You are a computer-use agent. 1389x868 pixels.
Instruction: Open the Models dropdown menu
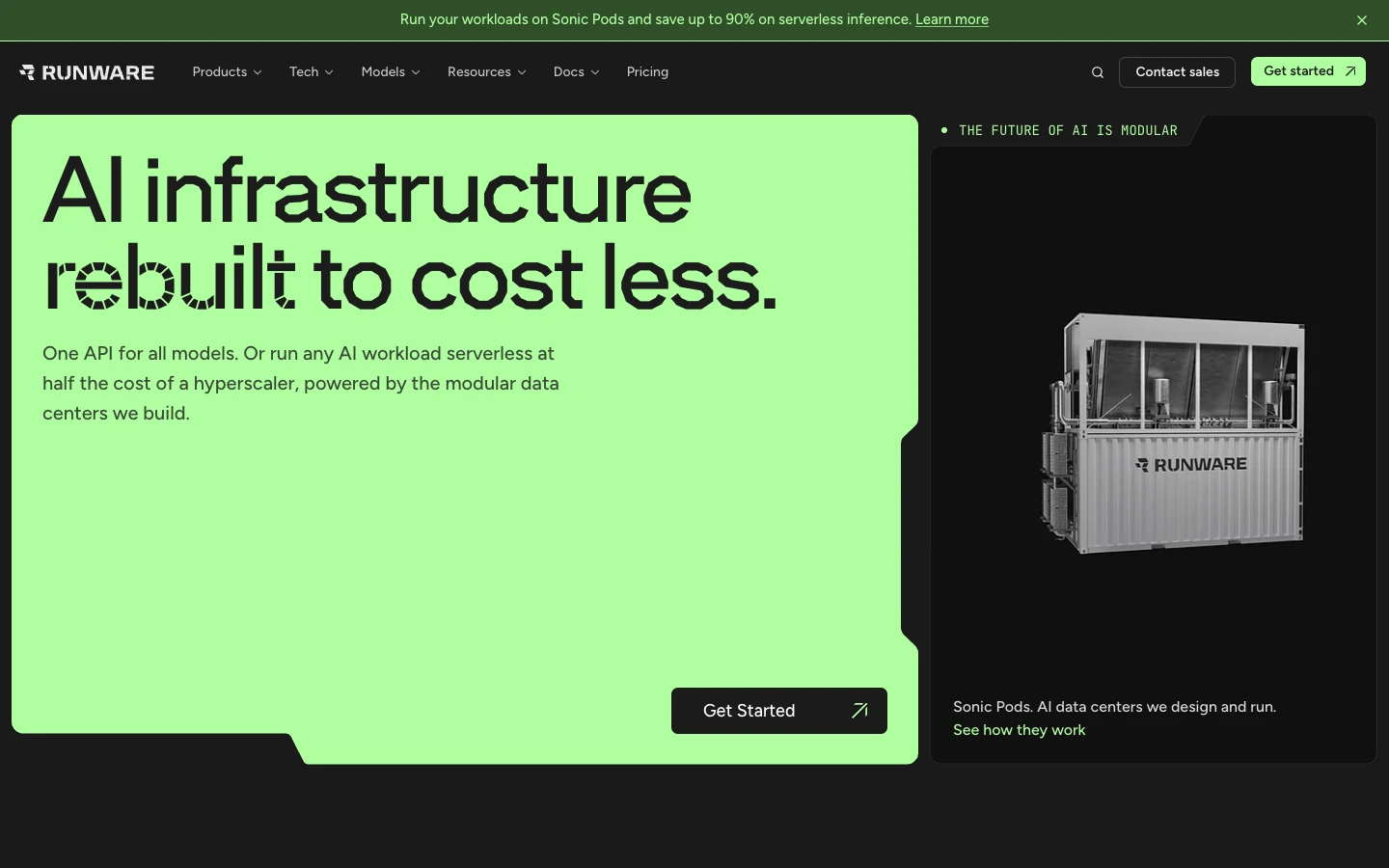coord(391,72)
